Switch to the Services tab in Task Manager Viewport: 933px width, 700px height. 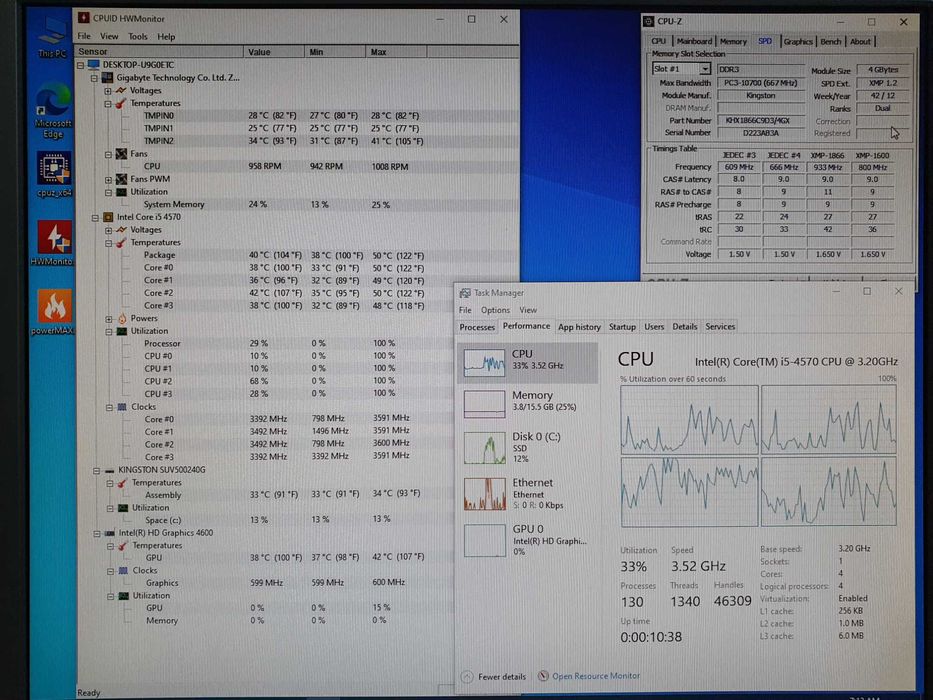click(720, 327)
